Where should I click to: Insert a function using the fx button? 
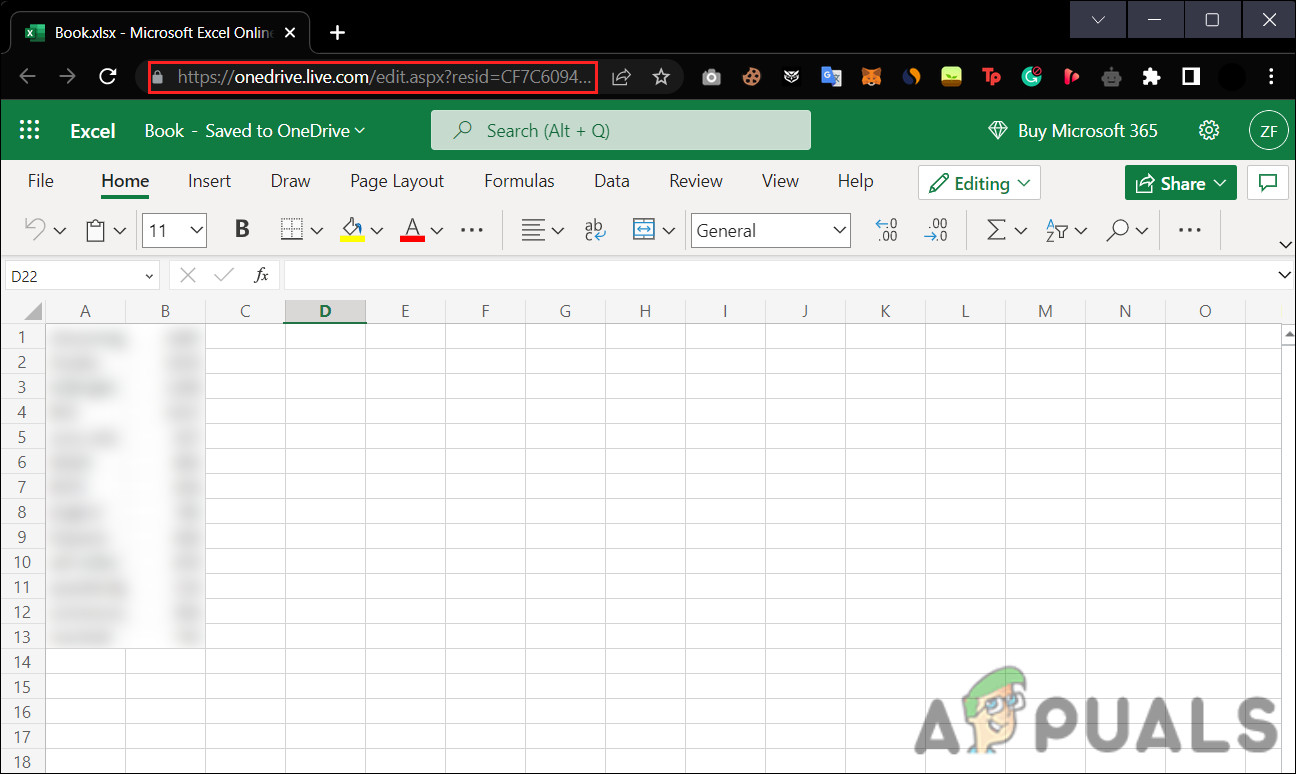(261, 275)
